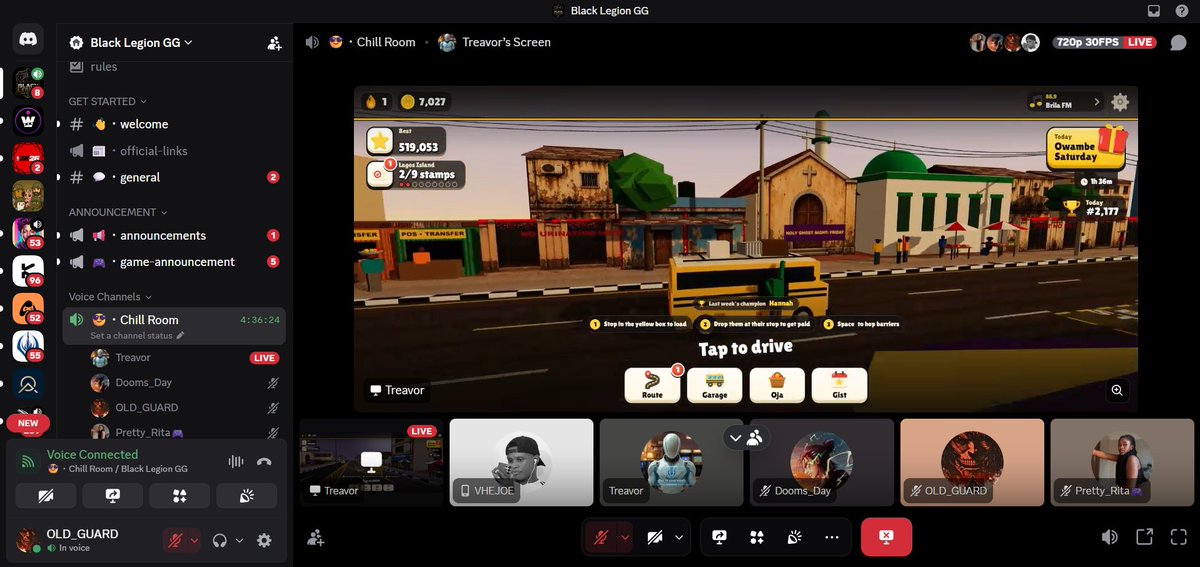Screen dimensions: 1200x567
Task: Start an activity from call bar
Action: click(757, 537)
